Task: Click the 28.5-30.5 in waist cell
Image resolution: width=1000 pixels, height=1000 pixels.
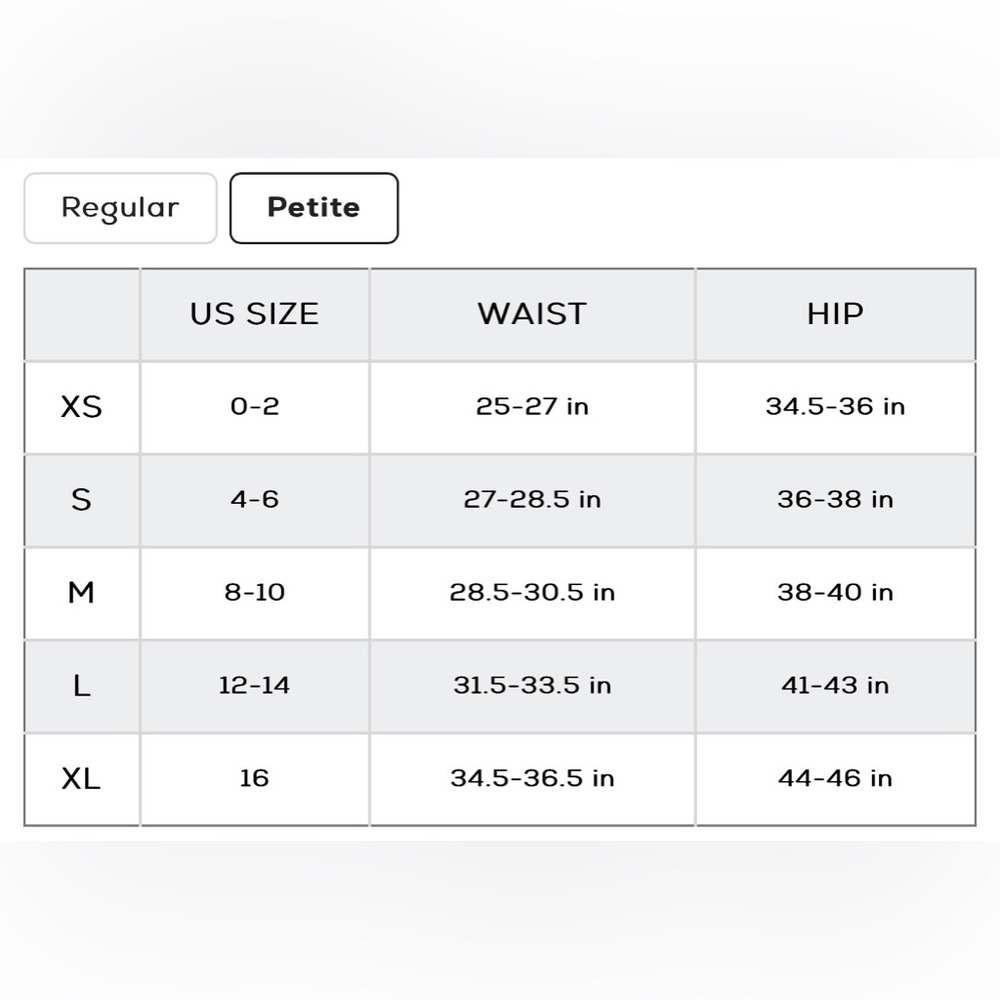Action: 532,593
